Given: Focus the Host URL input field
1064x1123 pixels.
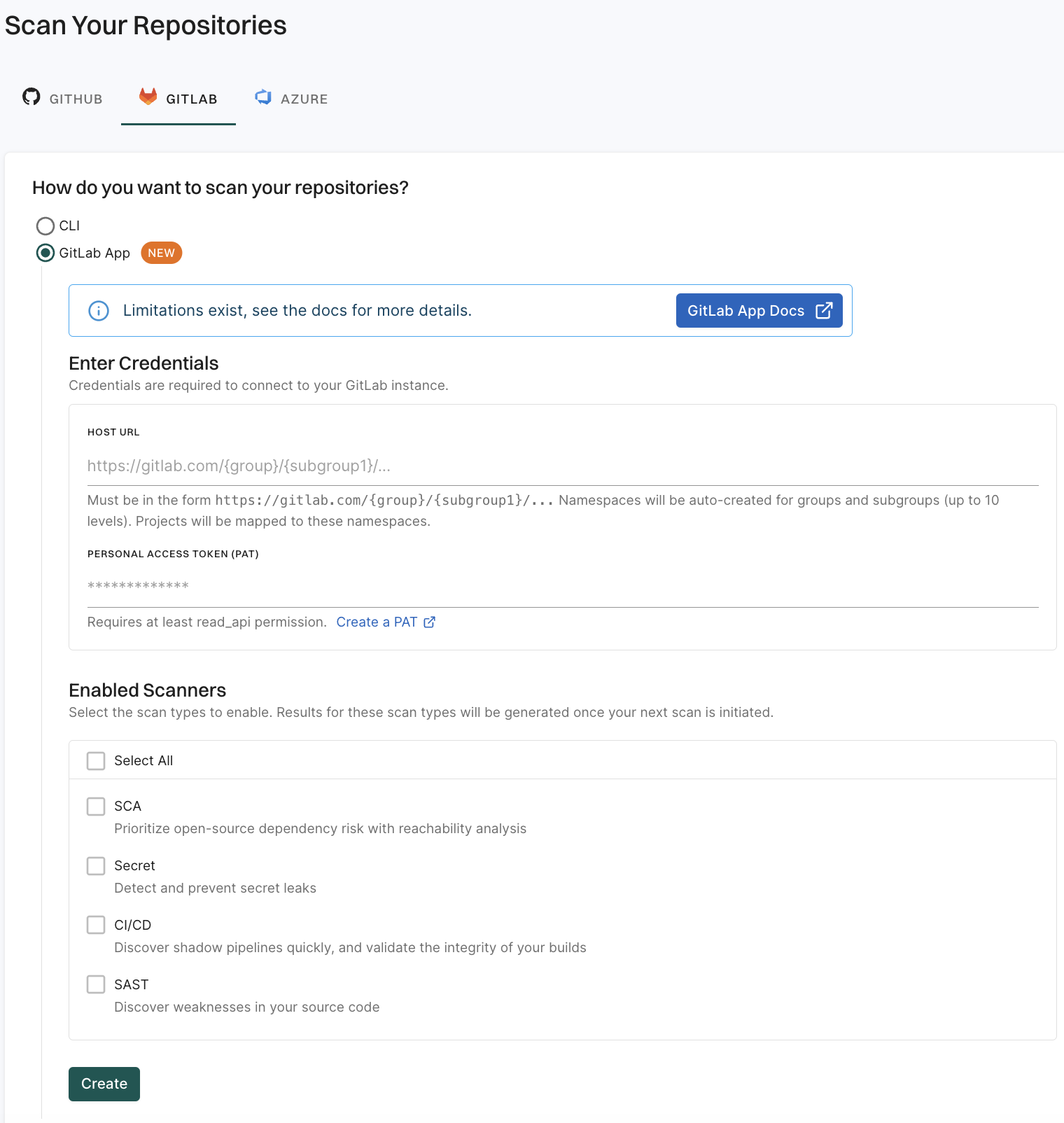Looking at the screenshot, I should tap(563, 466).
